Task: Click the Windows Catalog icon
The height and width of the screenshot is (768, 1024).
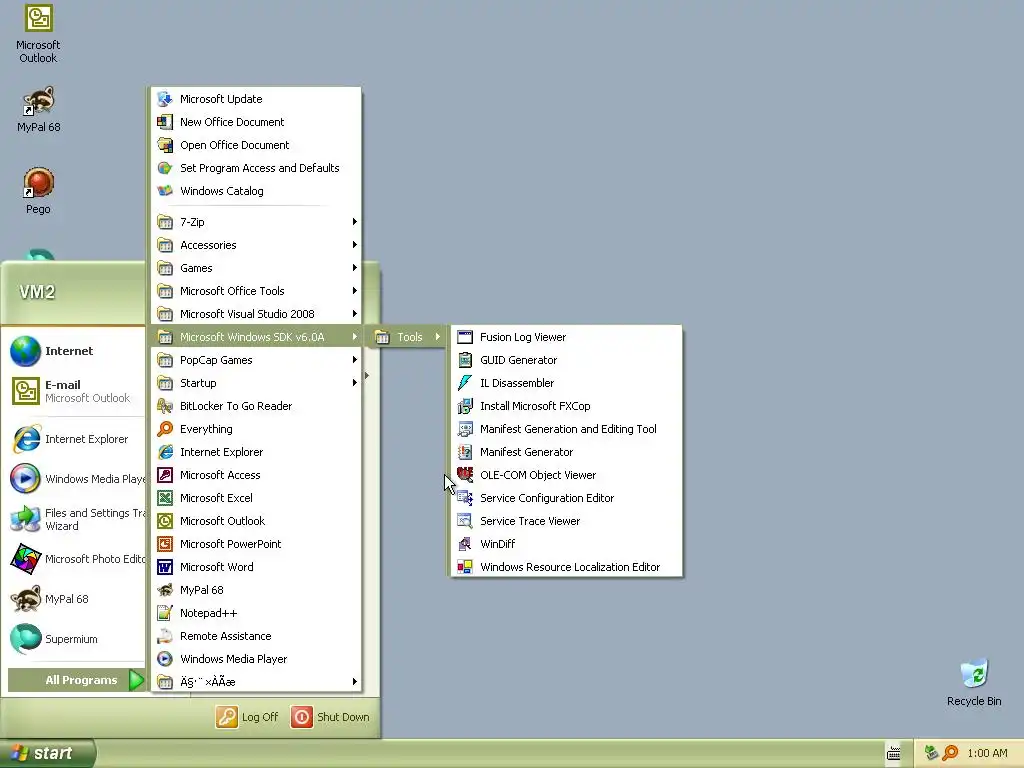Action: point(165,191)
